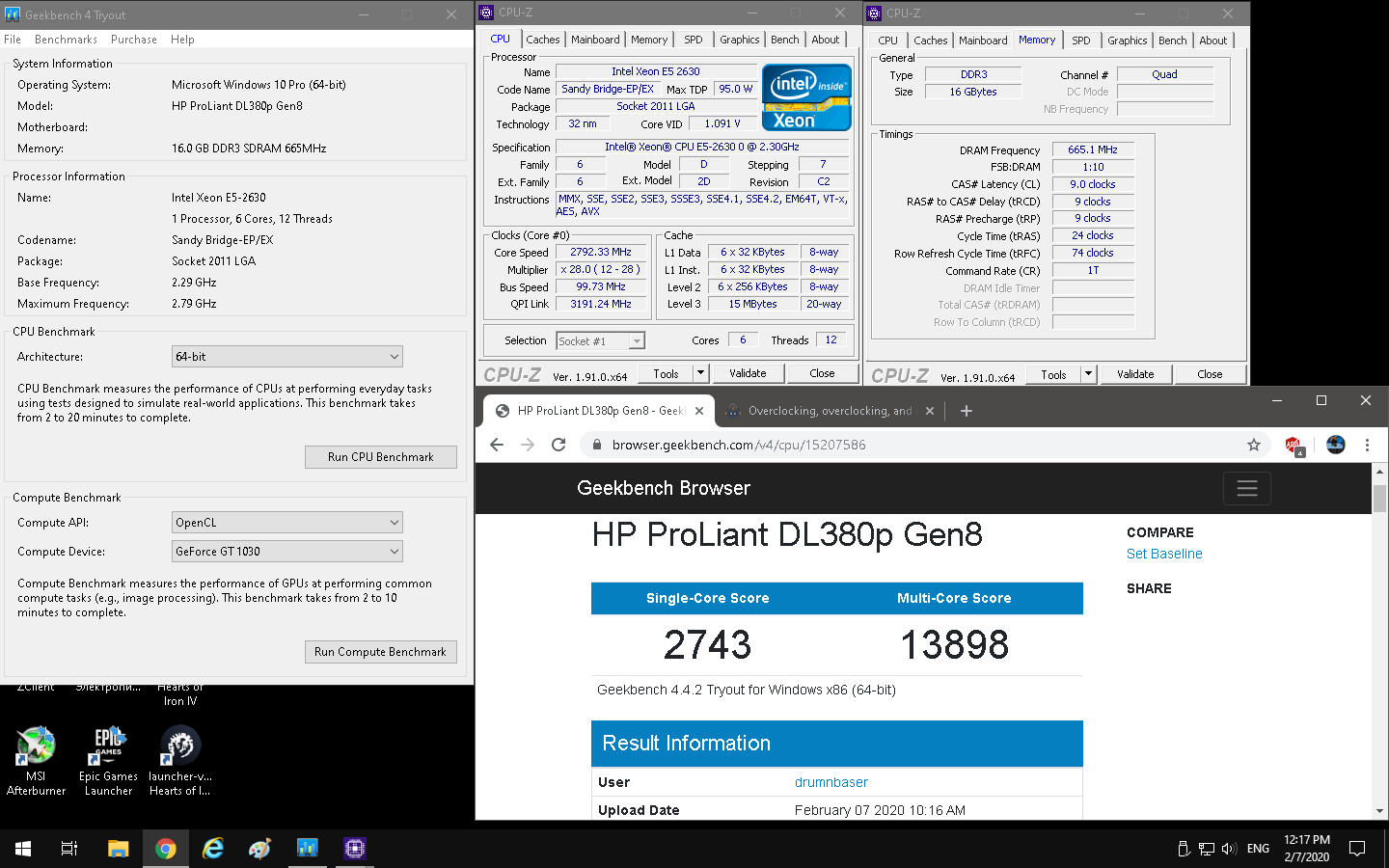Select the Memory tab in the left CPU-Z window

click(649, 40)
